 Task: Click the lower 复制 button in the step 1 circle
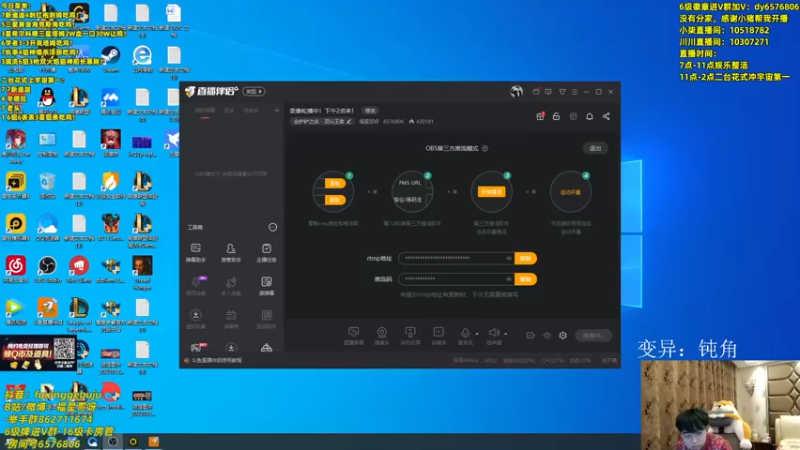pyautogui.click(x=335, y=200)
